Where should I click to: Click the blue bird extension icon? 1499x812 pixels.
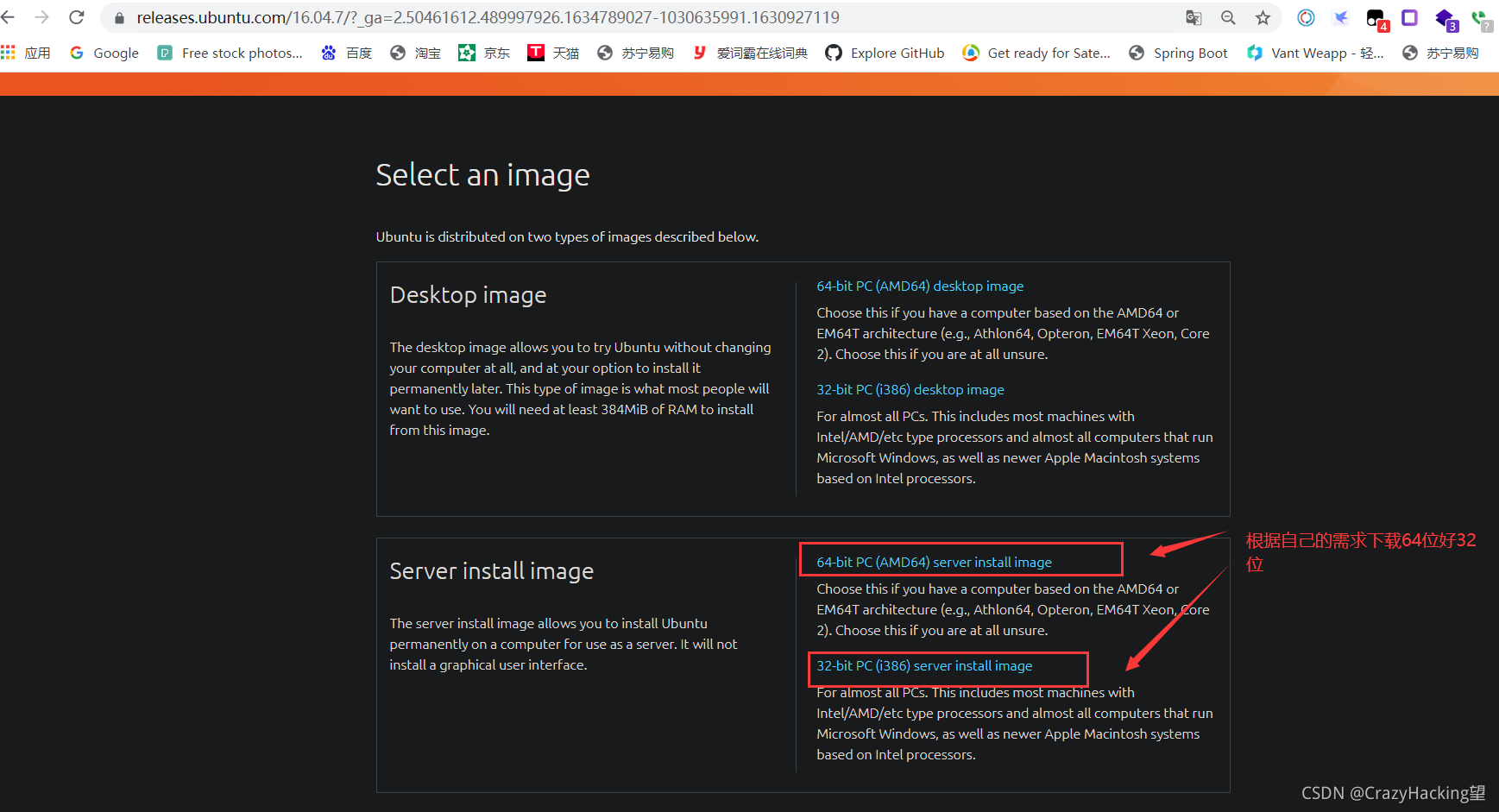tap(1340, 17)
